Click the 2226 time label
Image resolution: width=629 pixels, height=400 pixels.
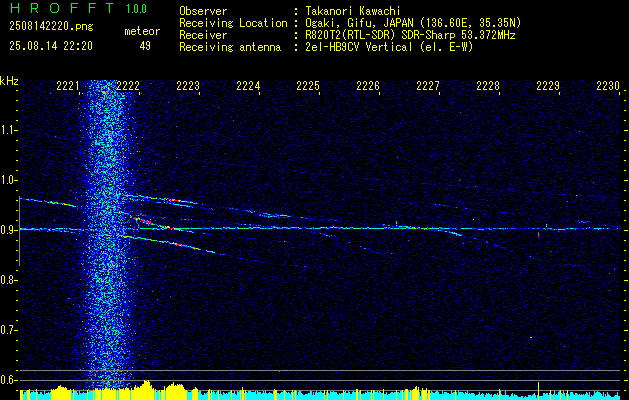(x=368, y=86)
